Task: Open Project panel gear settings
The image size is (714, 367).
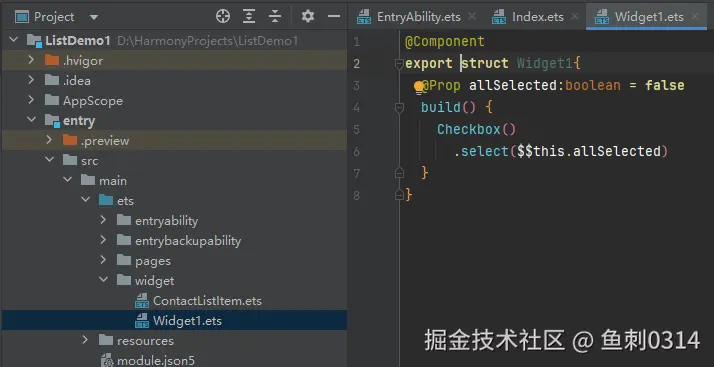Action: tap(308, 17)
